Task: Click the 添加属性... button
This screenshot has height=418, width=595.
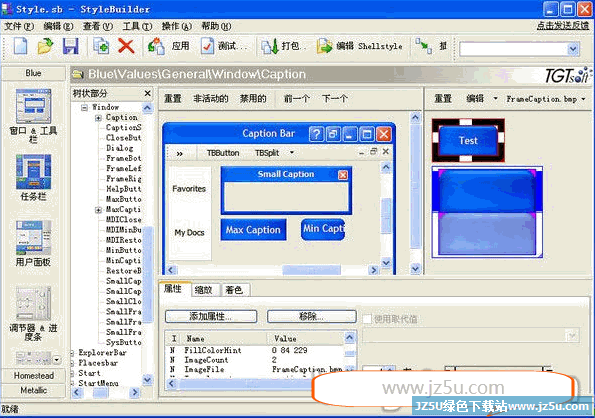Action: tap(211, 316)
